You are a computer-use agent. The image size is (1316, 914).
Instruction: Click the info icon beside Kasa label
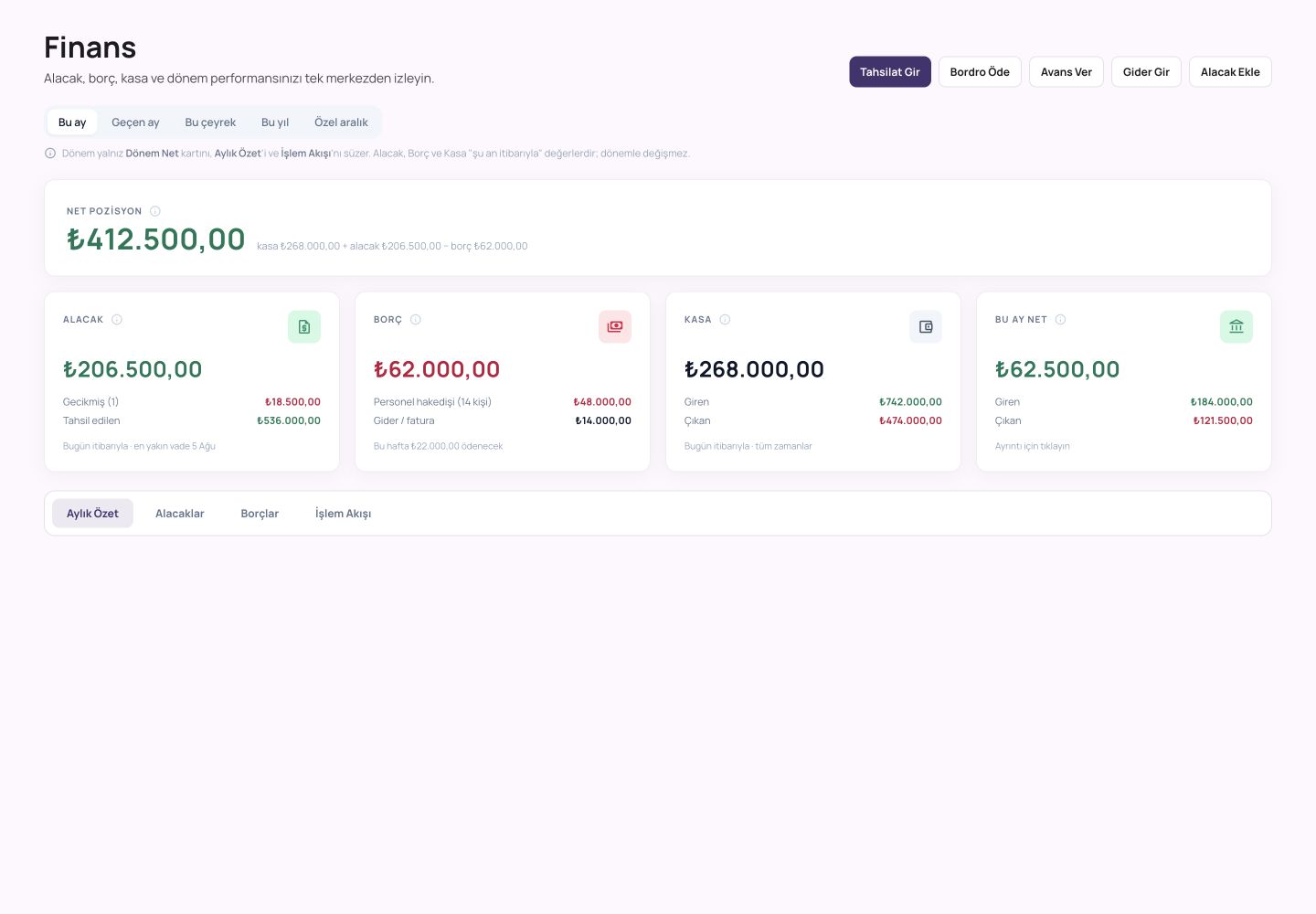(x=725, y=320)
